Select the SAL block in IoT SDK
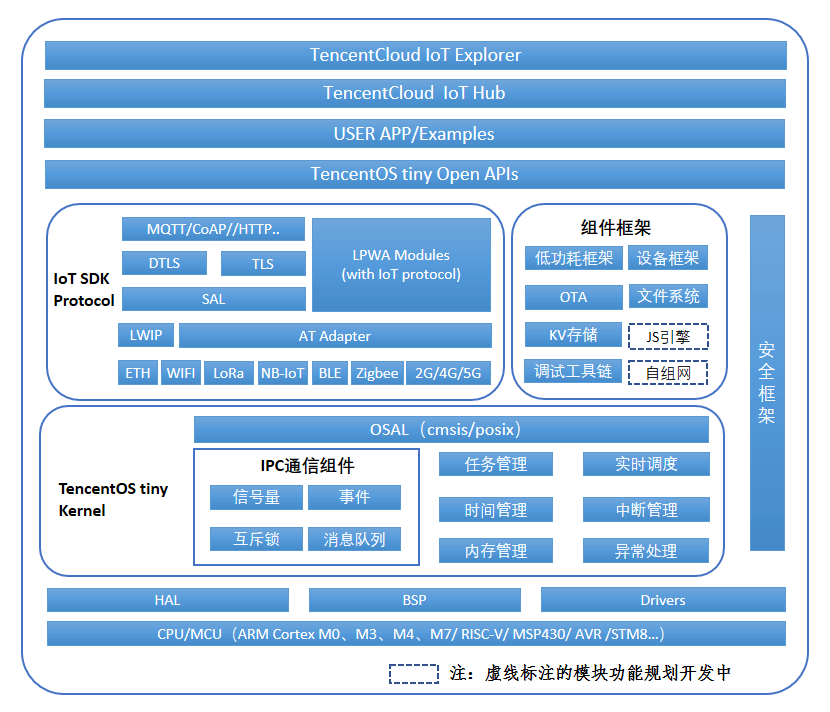Screen dimensions: 830x712 coord(213,299)
